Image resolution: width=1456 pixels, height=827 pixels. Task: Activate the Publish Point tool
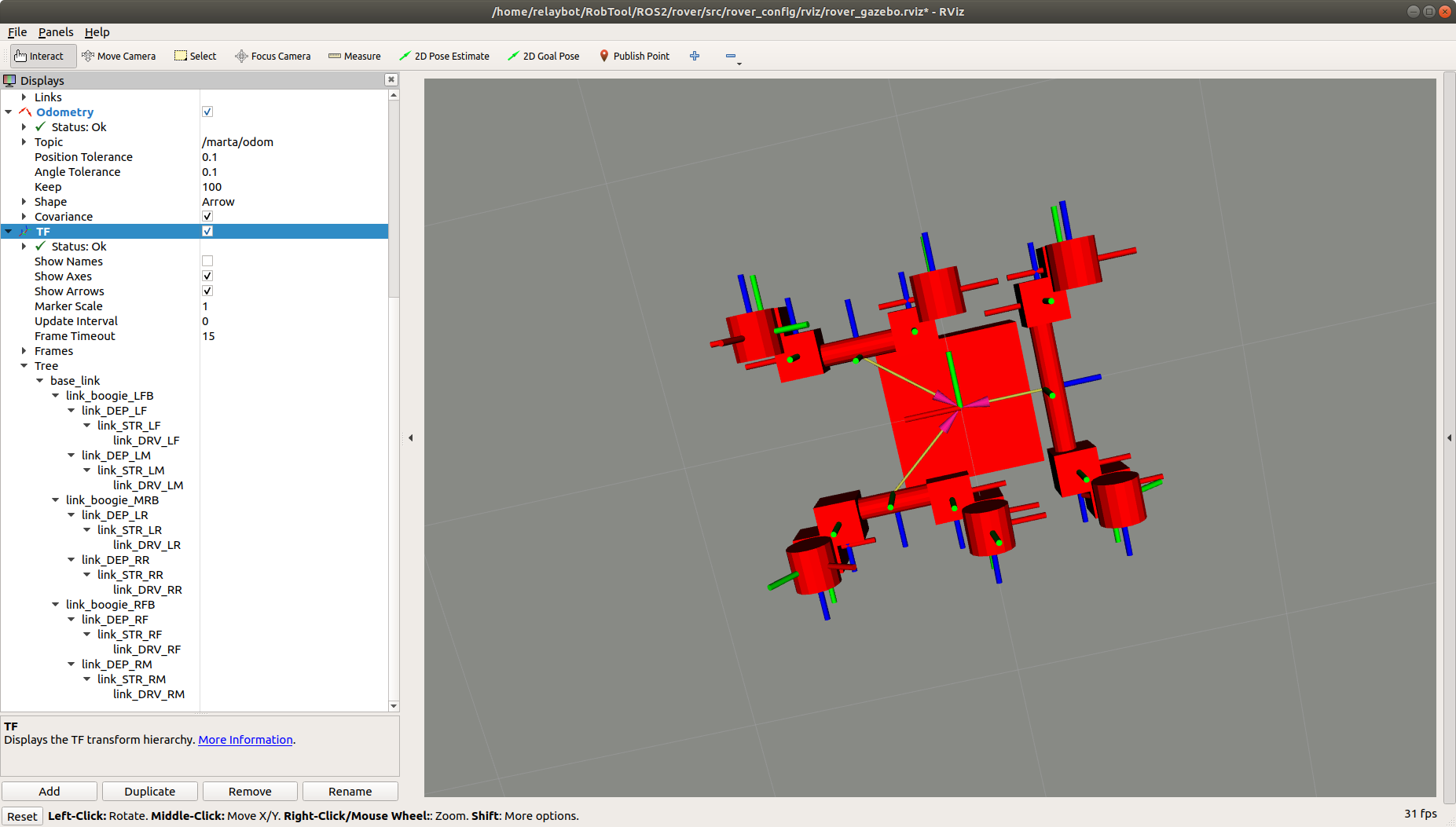point(634,56)
